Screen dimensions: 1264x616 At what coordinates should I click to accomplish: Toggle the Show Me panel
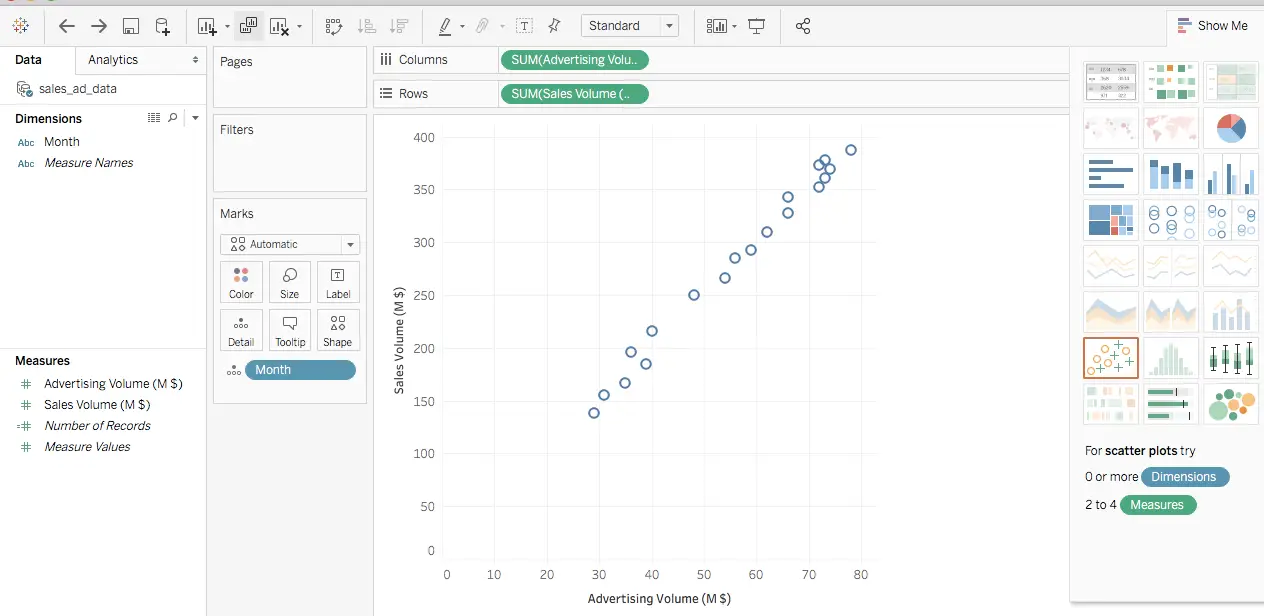[1213, 25]
